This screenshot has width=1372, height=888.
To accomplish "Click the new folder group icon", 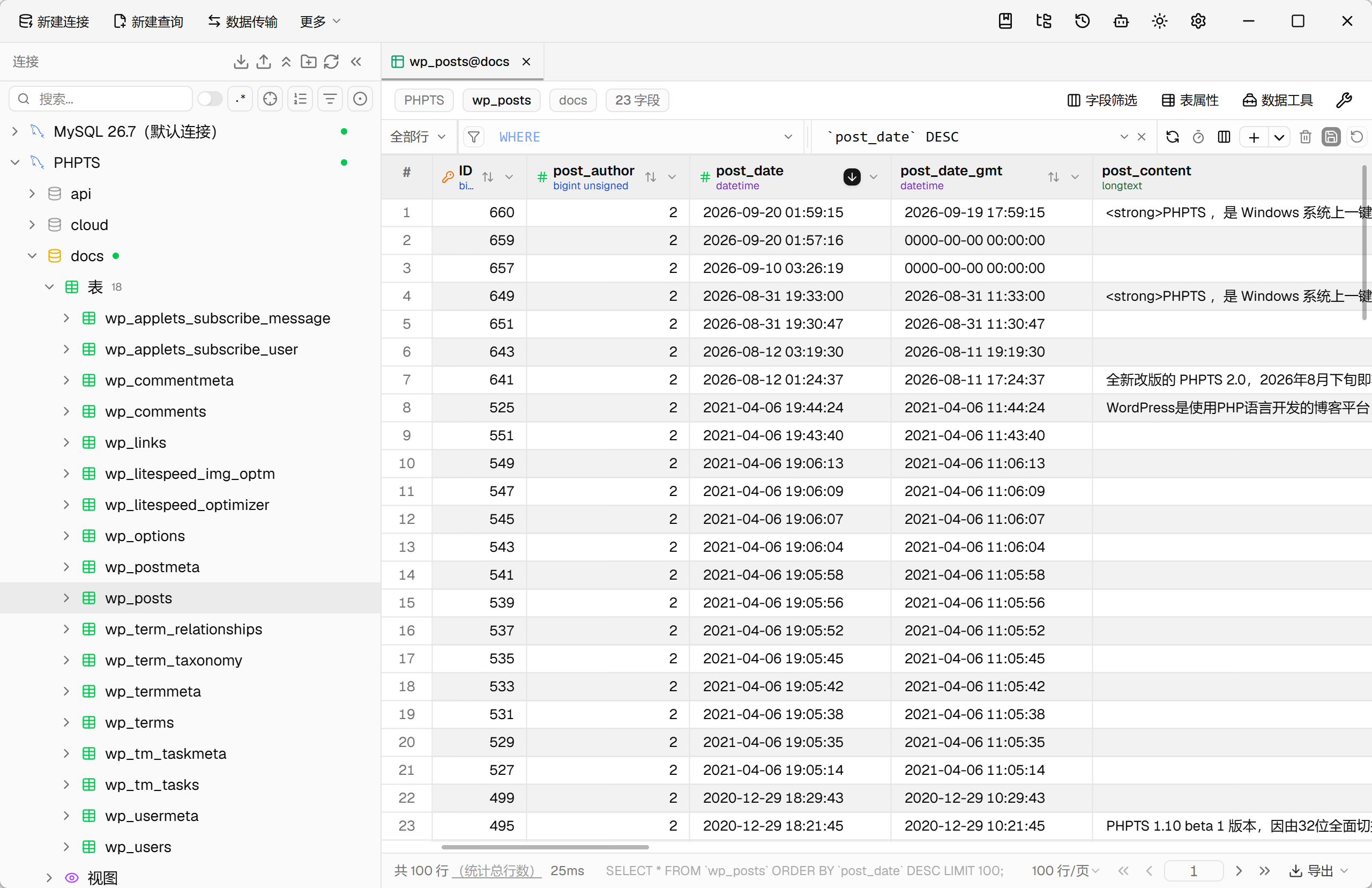I will (x=308, y=62).
